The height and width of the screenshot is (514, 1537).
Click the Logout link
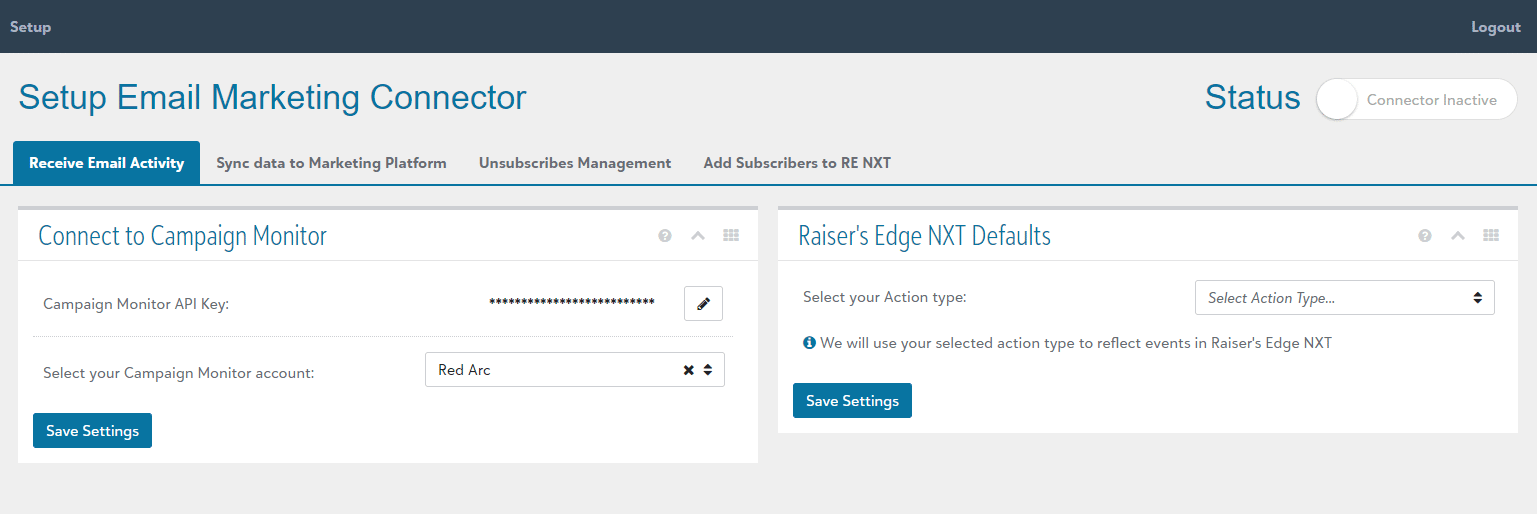point(1495,27)
